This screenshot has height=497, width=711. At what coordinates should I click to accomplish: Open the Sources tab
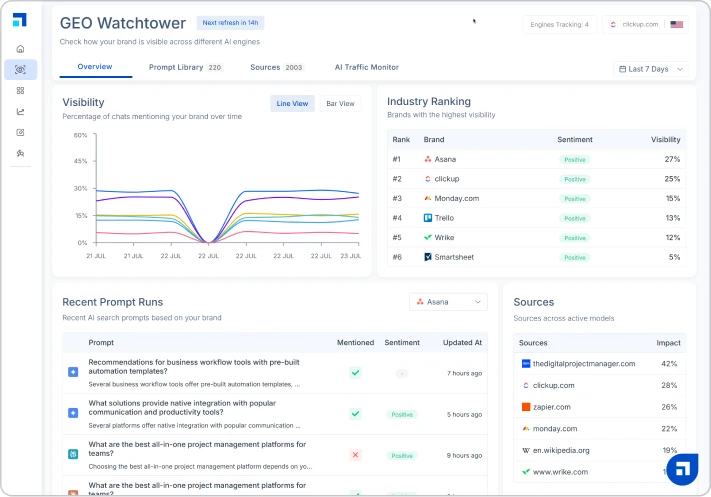point(277,67)
